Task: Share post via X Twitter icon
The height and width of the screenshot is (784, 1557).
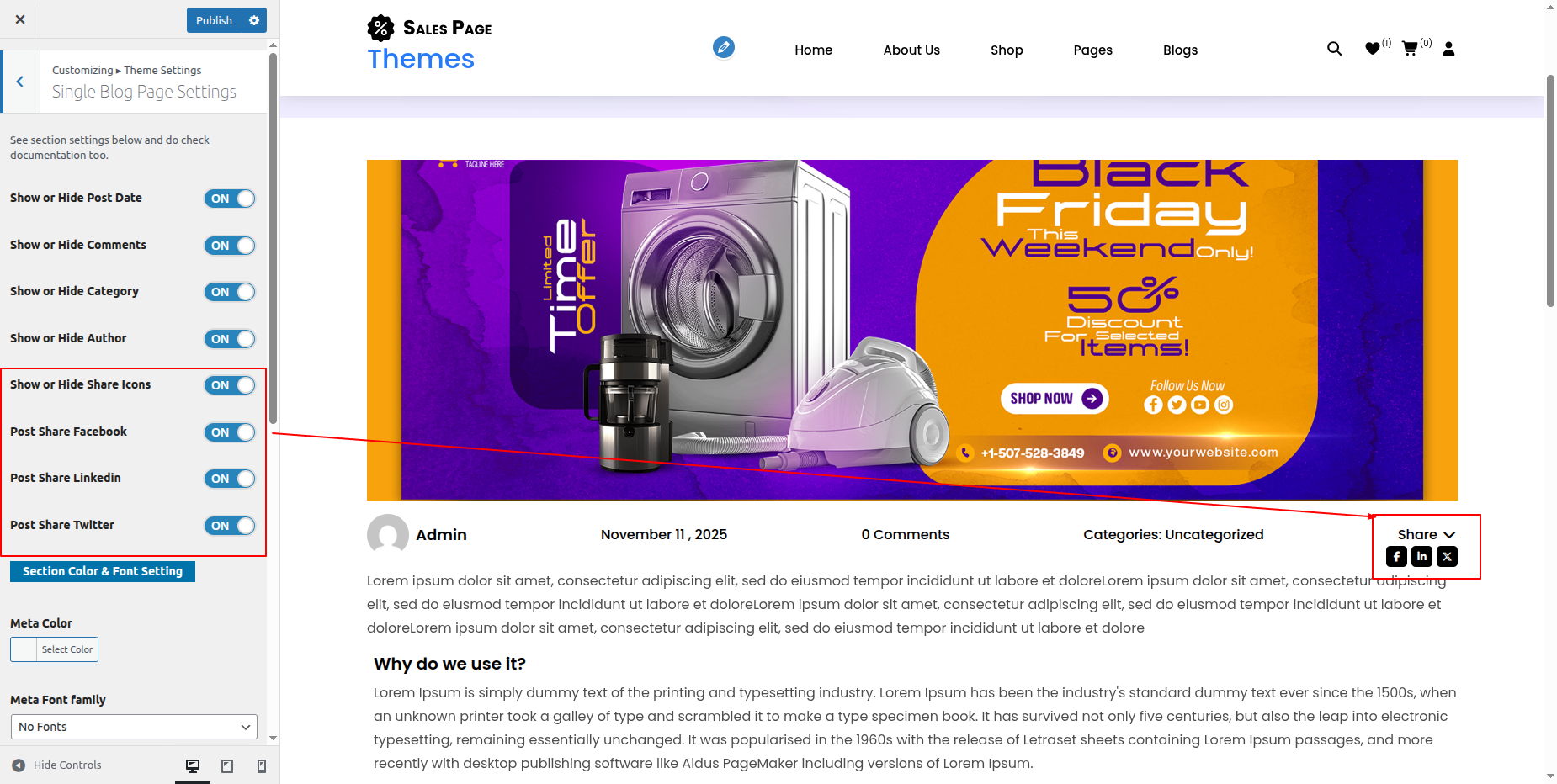Action: point(1447,556)
